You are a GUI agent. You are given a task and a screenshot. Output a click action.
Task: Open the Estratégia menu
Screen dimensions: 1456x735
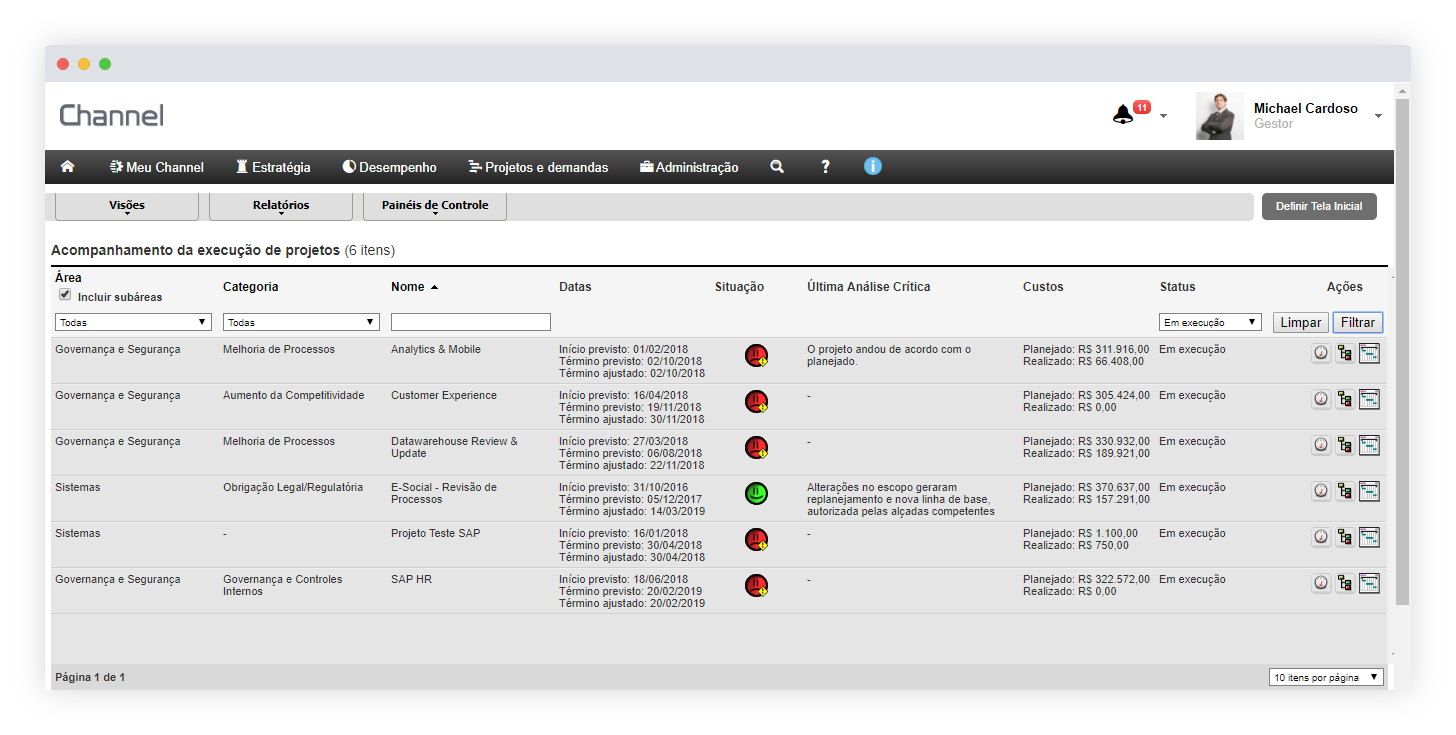click(273, 167)
